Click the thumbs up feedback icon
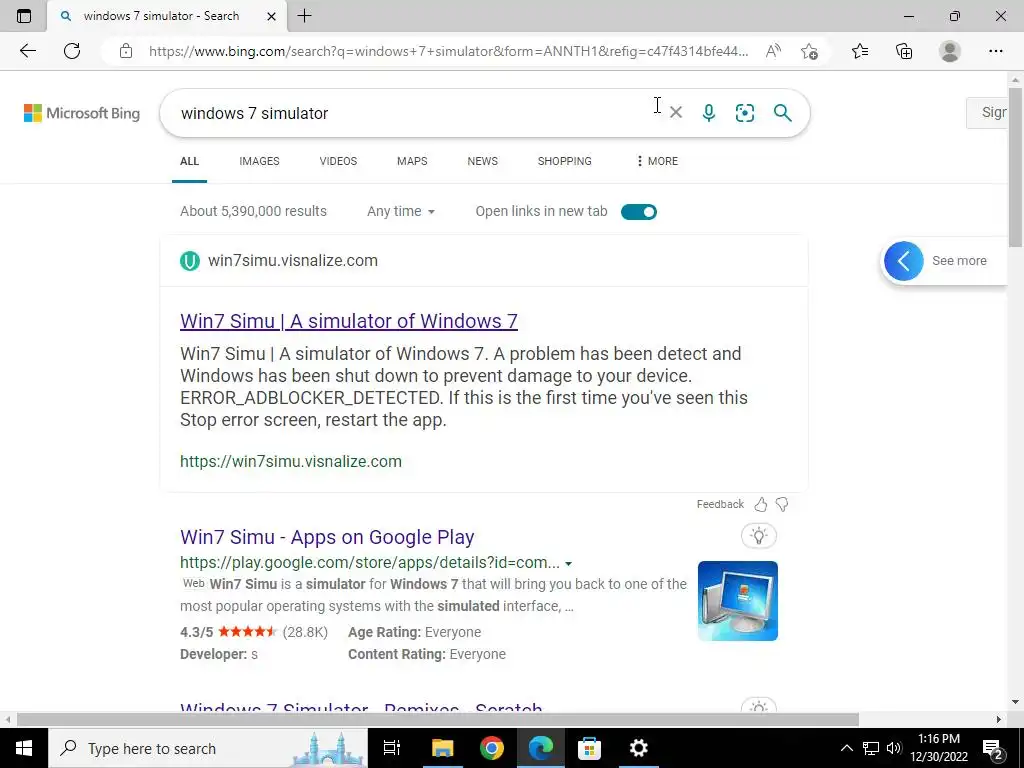Screen dimensions: 1024x768 [761, 504]
